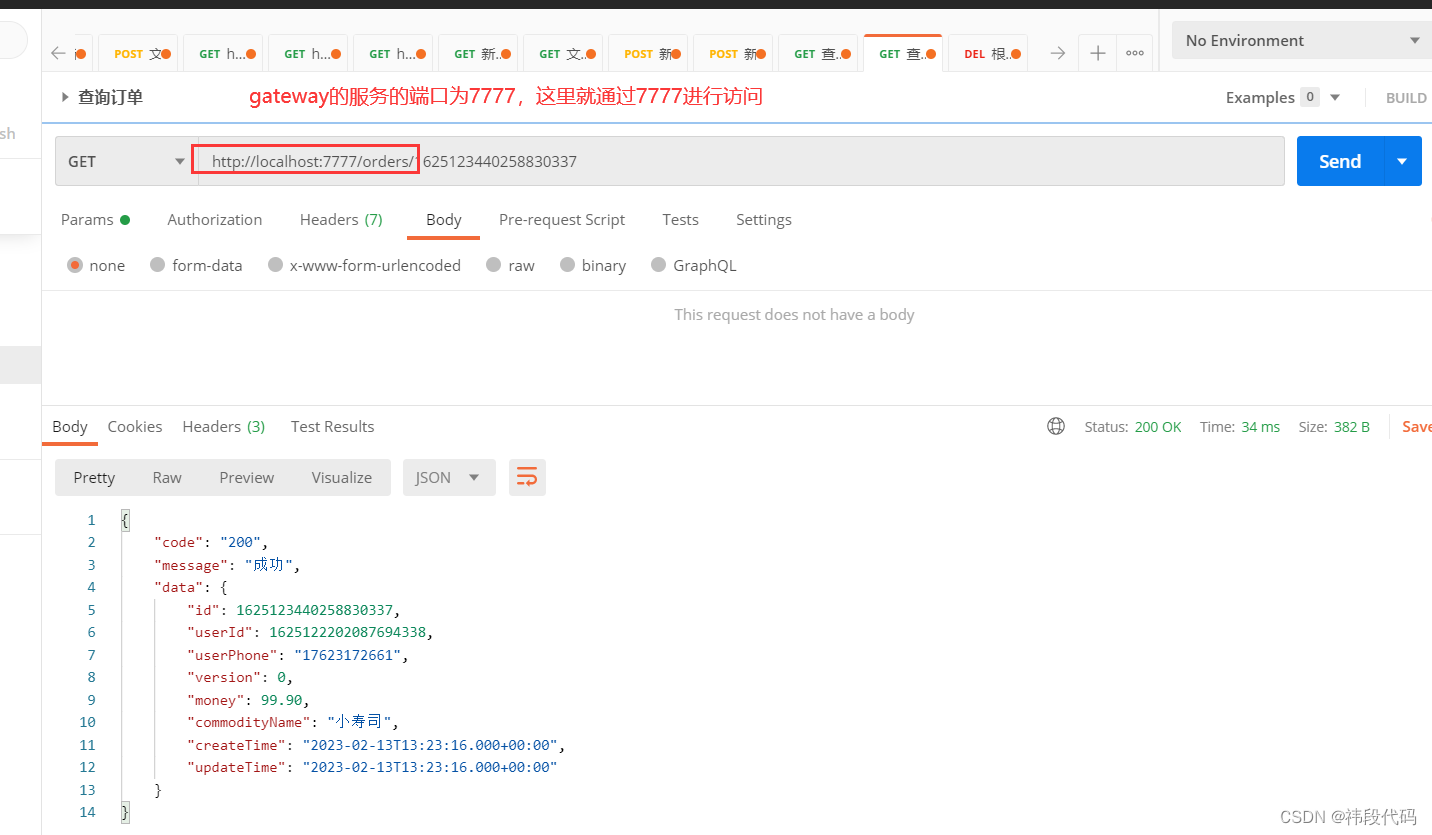Click the BUILD mode button
The image size is (1432, 835).
click(1406, 98)
